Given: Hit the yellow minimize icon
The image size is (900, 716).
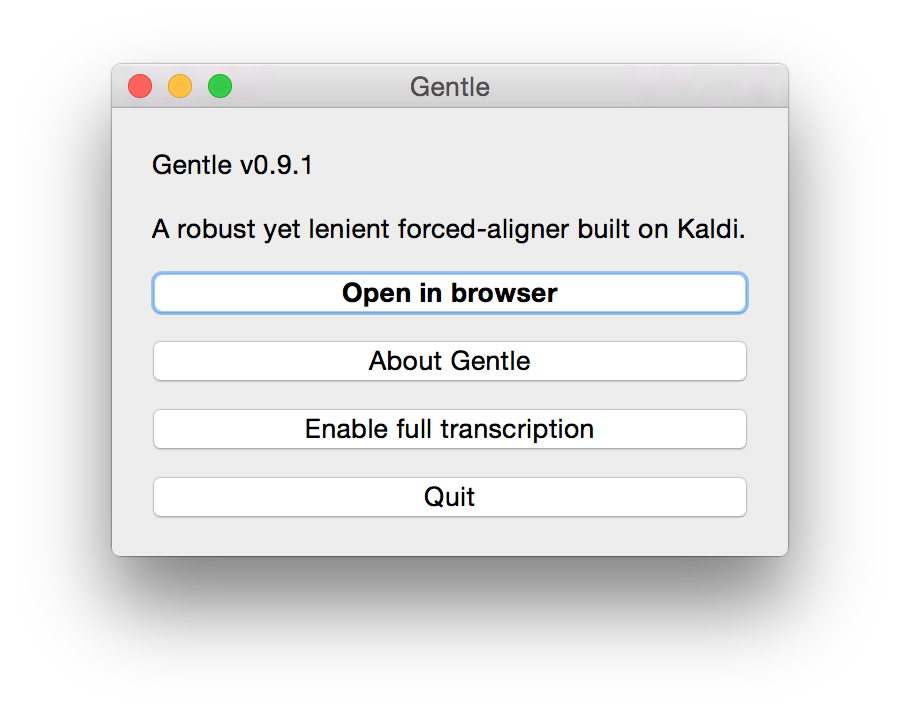Looking at the screenshot, I should click(180, 86).
